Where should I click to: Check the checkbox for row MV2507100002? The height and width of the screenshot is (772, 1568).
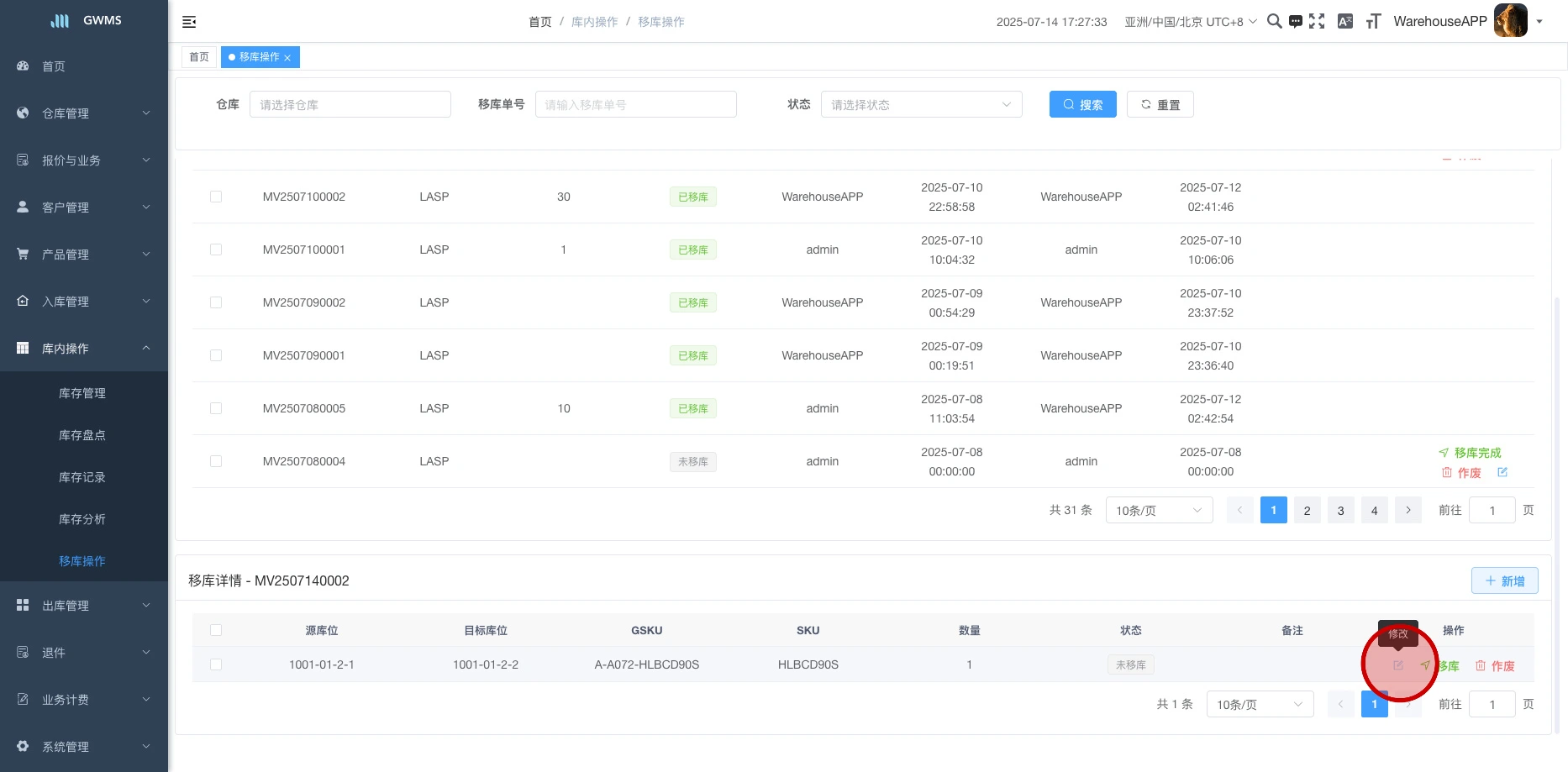tap(216, 197)
